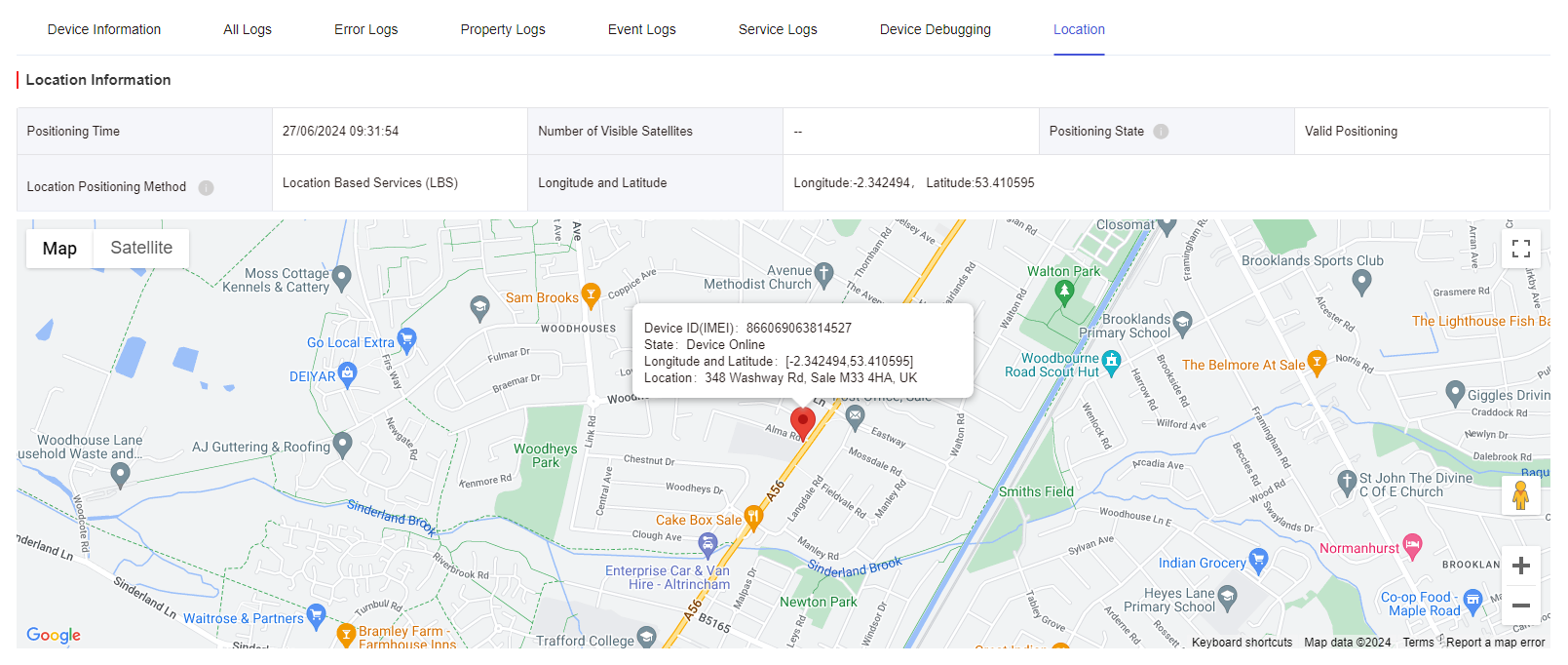Image resolution: width=1568 pixels, height=665 pixels.
Task: Zoom out on the map
Action: click(1520, 606)
